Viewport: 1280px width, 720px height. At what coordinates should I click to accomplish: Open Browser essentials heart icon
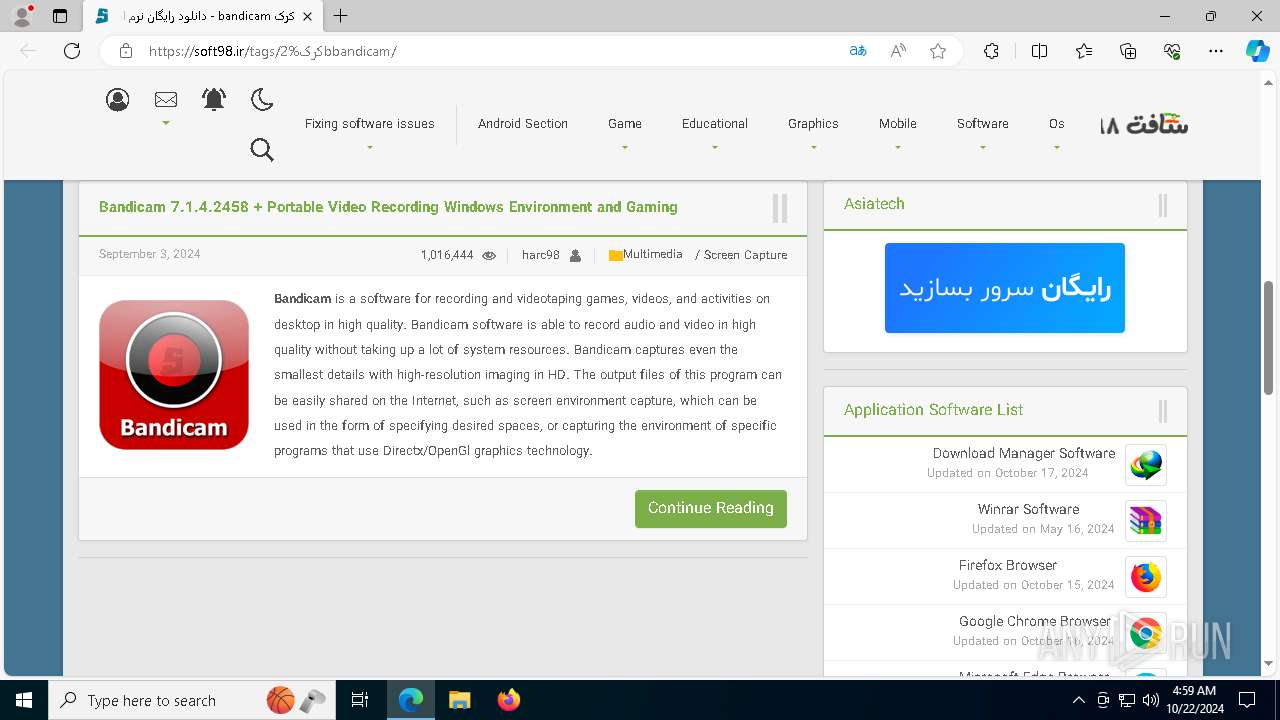[1172, 51]
